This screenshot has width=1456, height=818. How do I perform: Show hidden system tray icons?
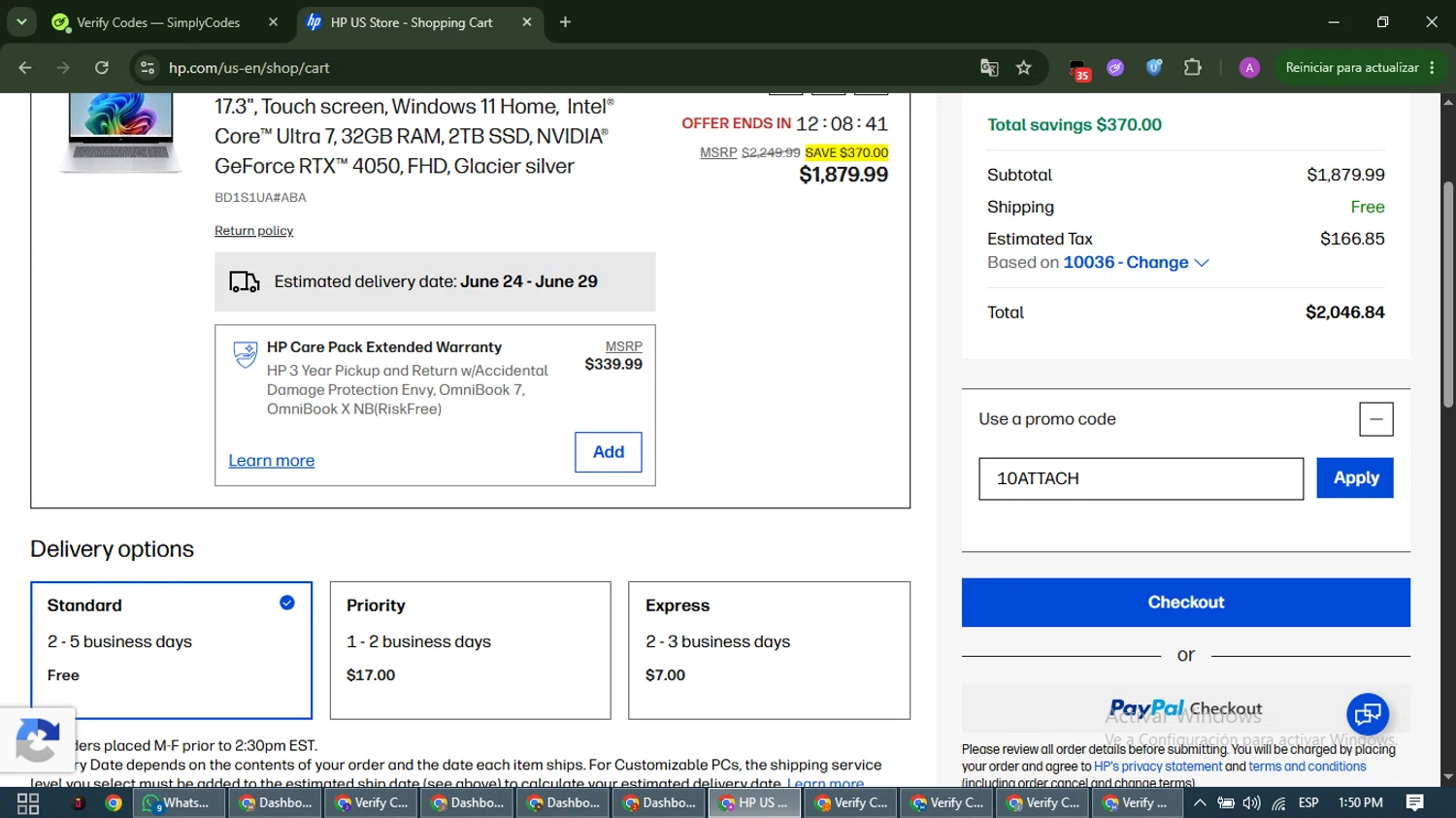[1200, 803]
